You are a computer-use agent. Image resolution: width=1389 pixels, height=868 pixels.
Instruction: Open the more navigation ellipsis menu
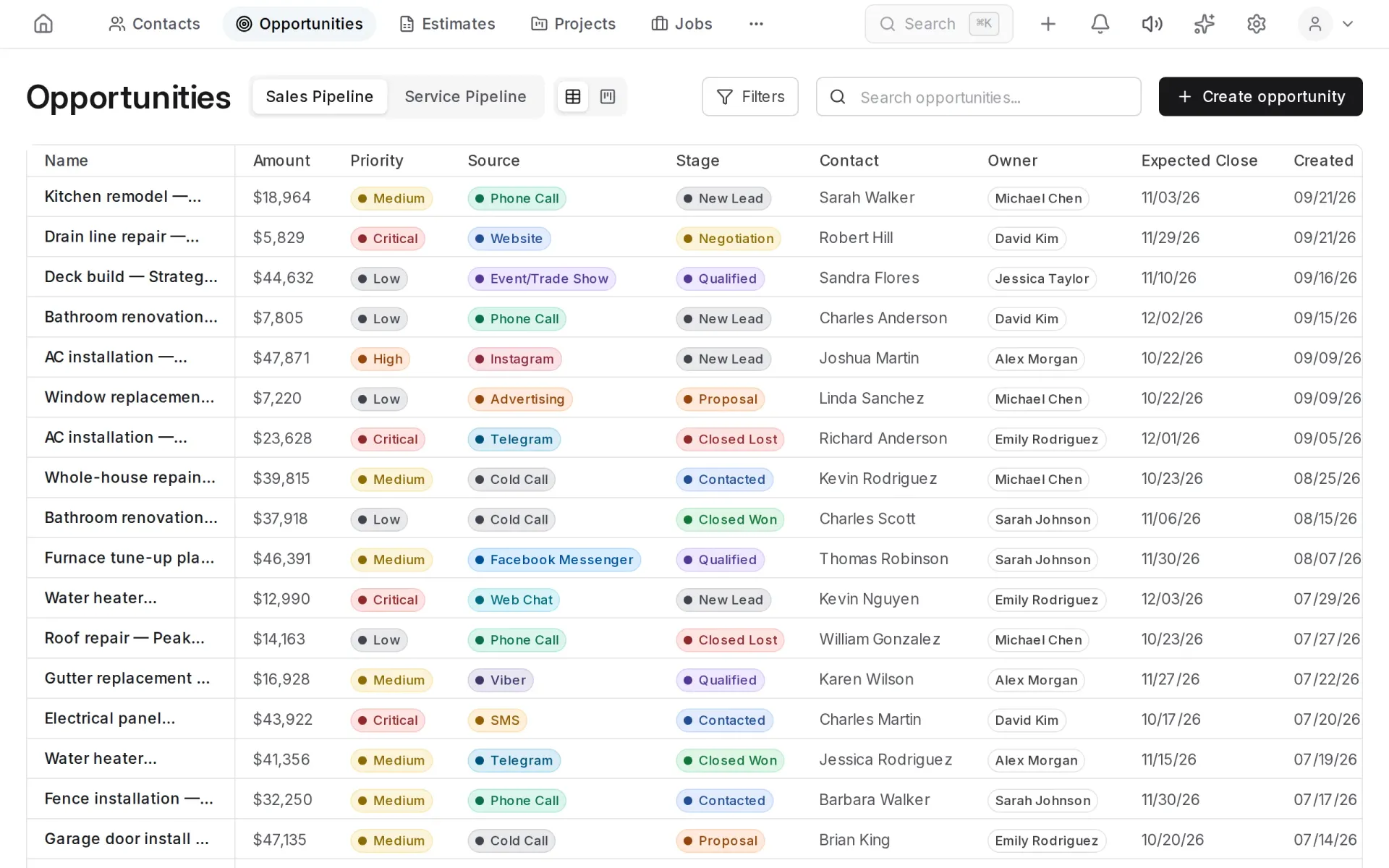click(756, 24)
